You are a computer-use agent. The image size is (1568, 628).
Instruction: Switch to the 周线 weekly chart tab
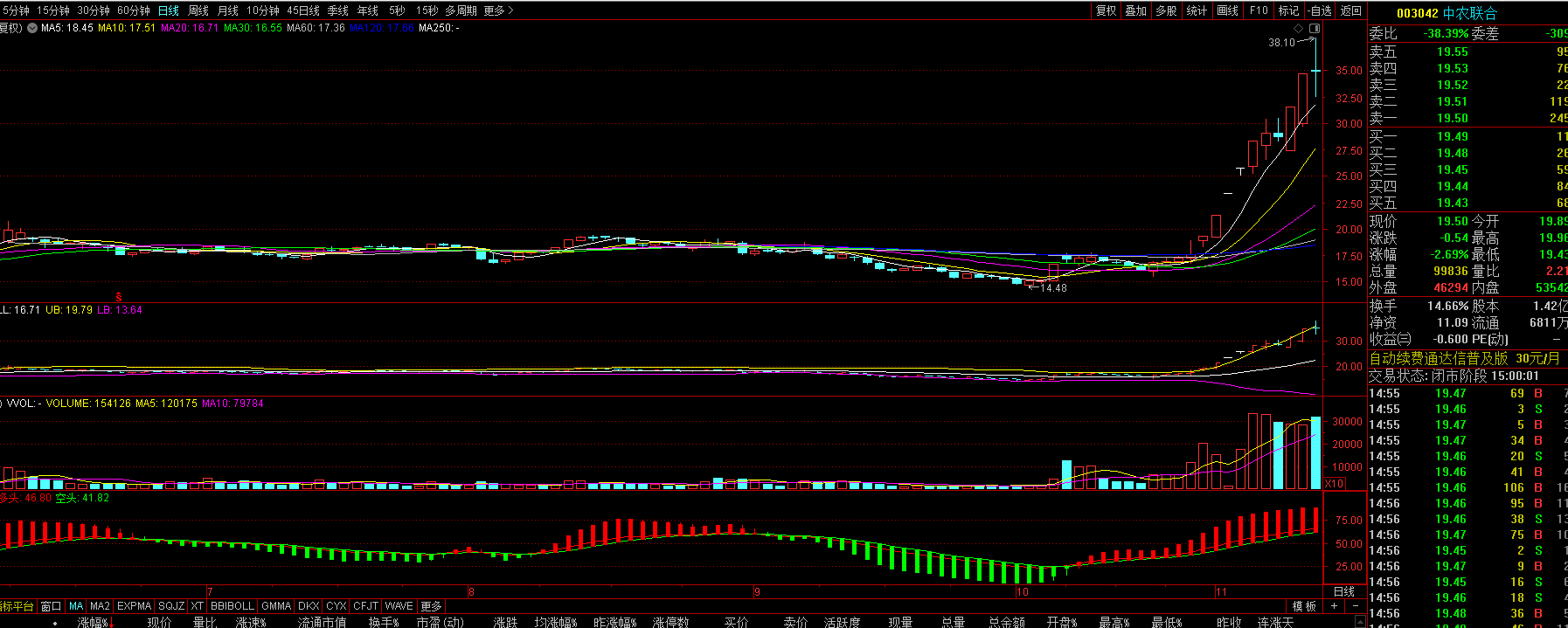click(x=198, y=10)
